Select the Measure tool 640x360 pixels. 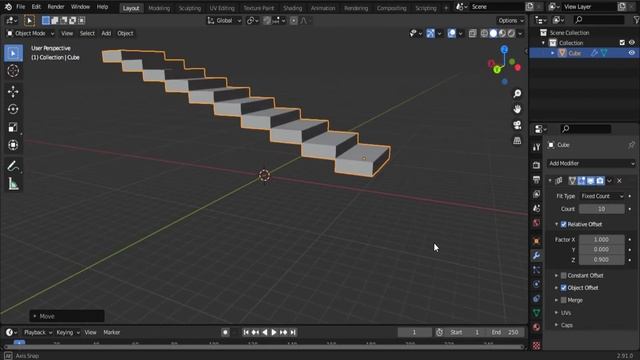point(13,184)
